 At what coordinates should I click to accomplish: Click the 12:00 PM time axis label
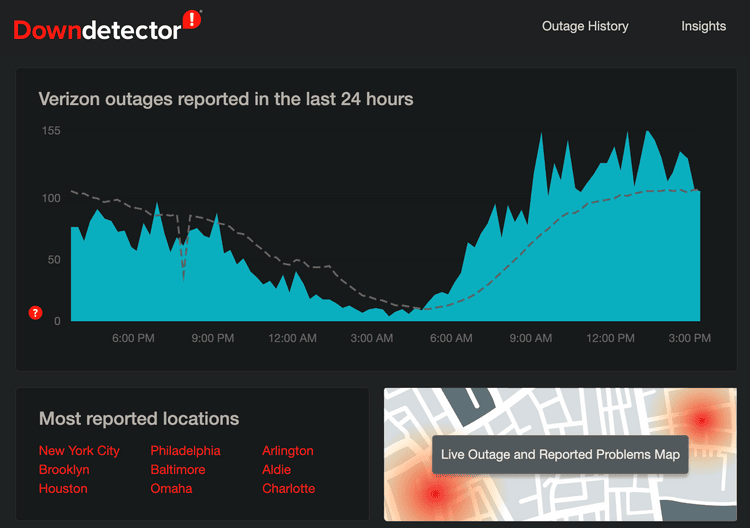pos(610,339)
